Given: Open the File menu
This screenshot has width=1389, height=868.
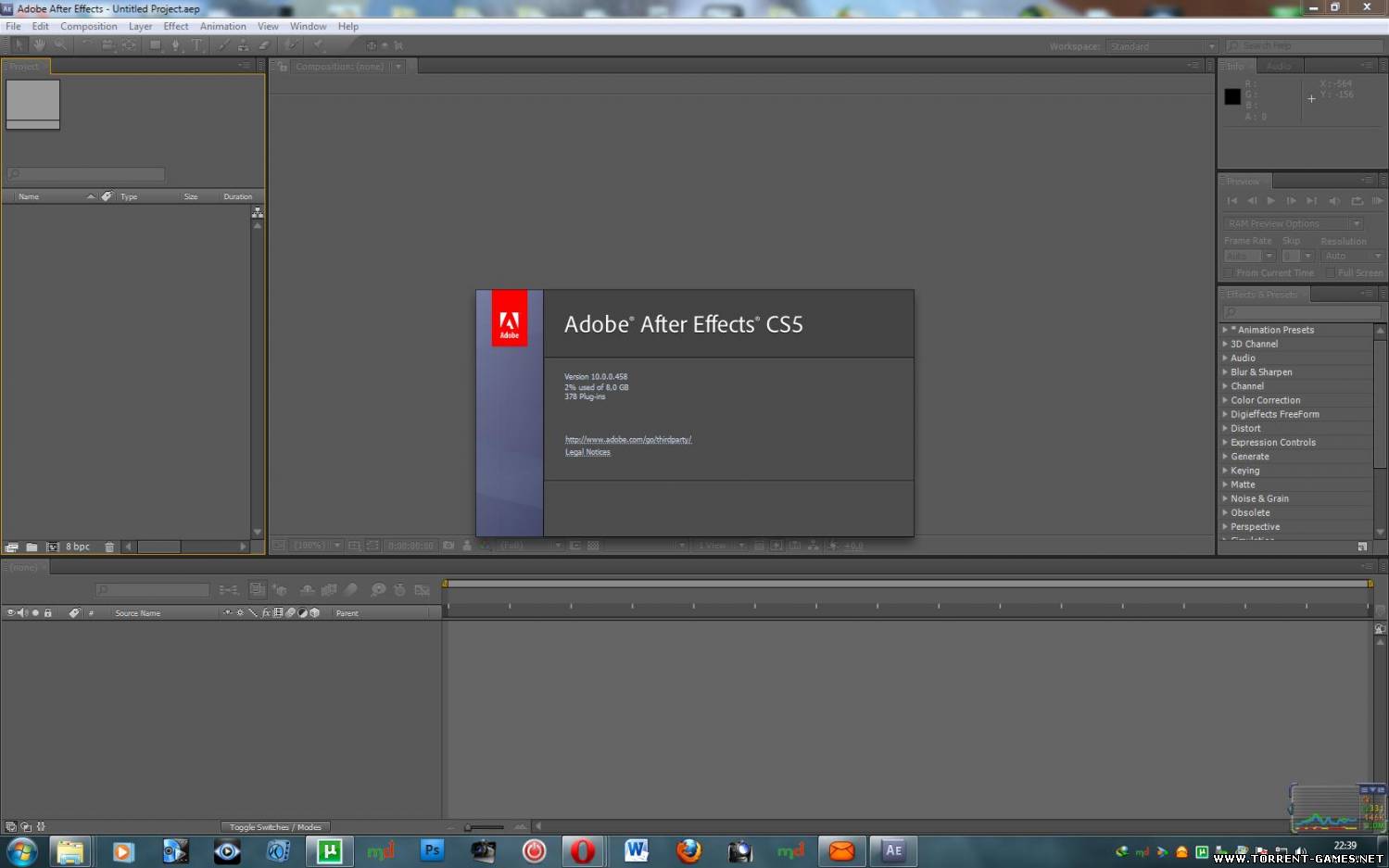Looking at the screenshot, I should click(x=13, y=26).
